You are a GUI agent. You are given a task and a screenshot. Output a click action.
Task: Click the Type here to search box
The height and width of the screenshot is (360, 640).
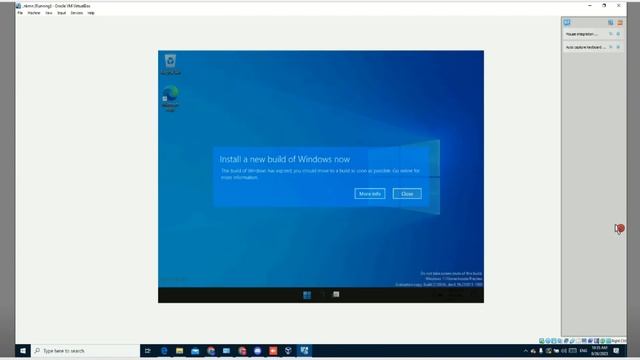tap(86, 351)
